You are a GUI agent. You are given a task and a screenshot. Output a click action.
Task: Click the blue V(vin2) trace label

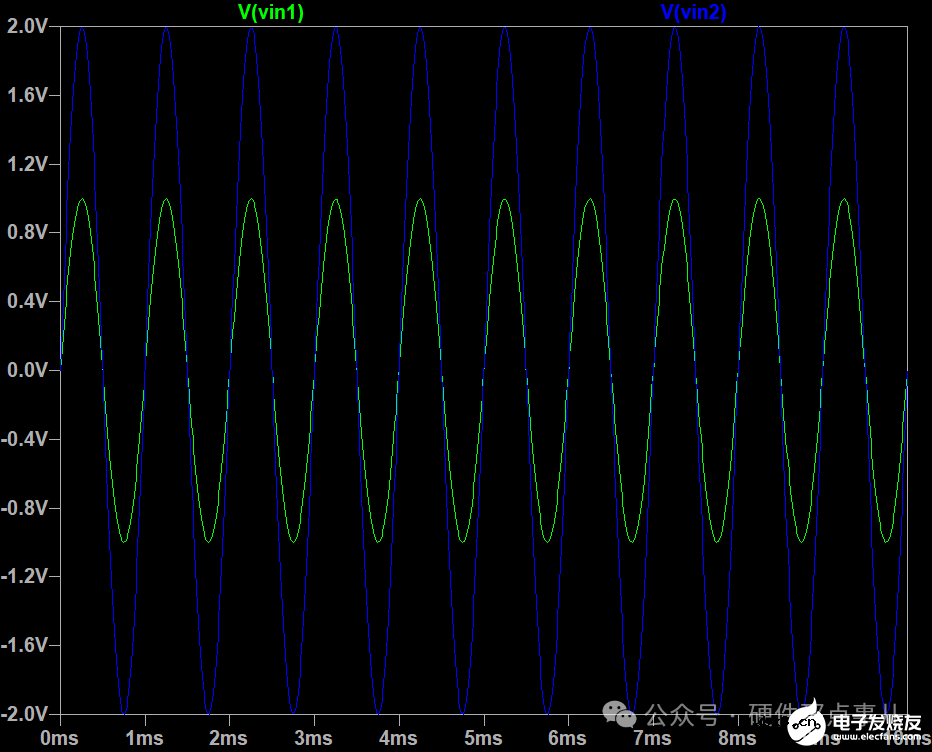point(693,12)
